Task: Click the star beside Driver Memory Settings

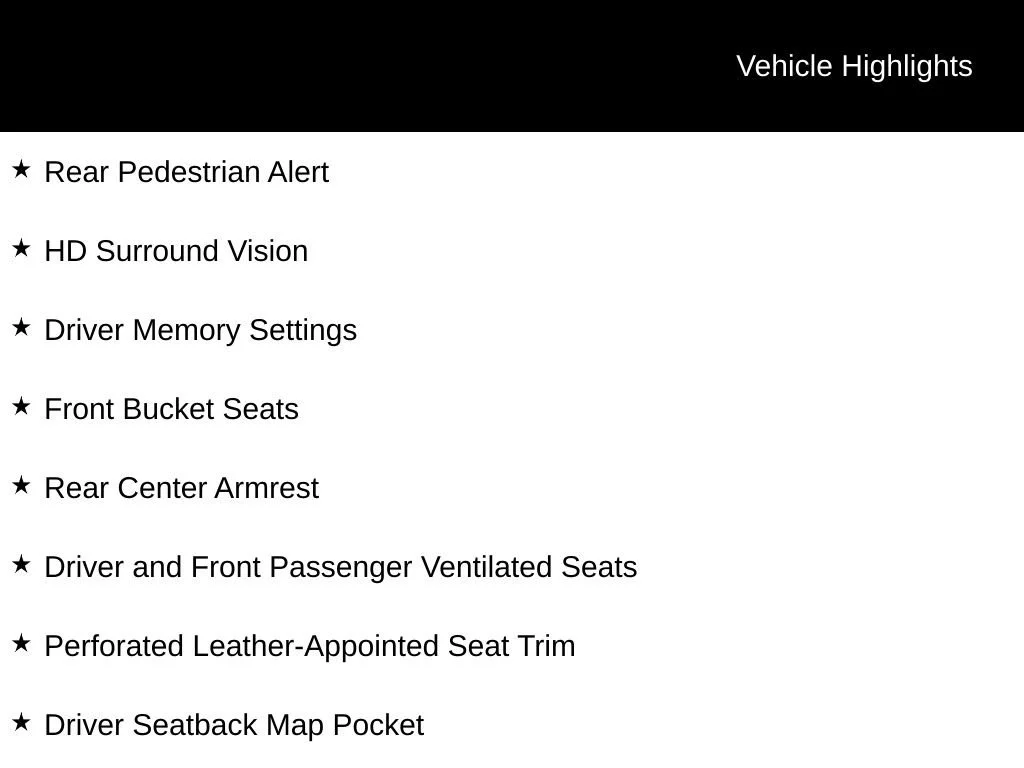Action: [x=21, y=327]
